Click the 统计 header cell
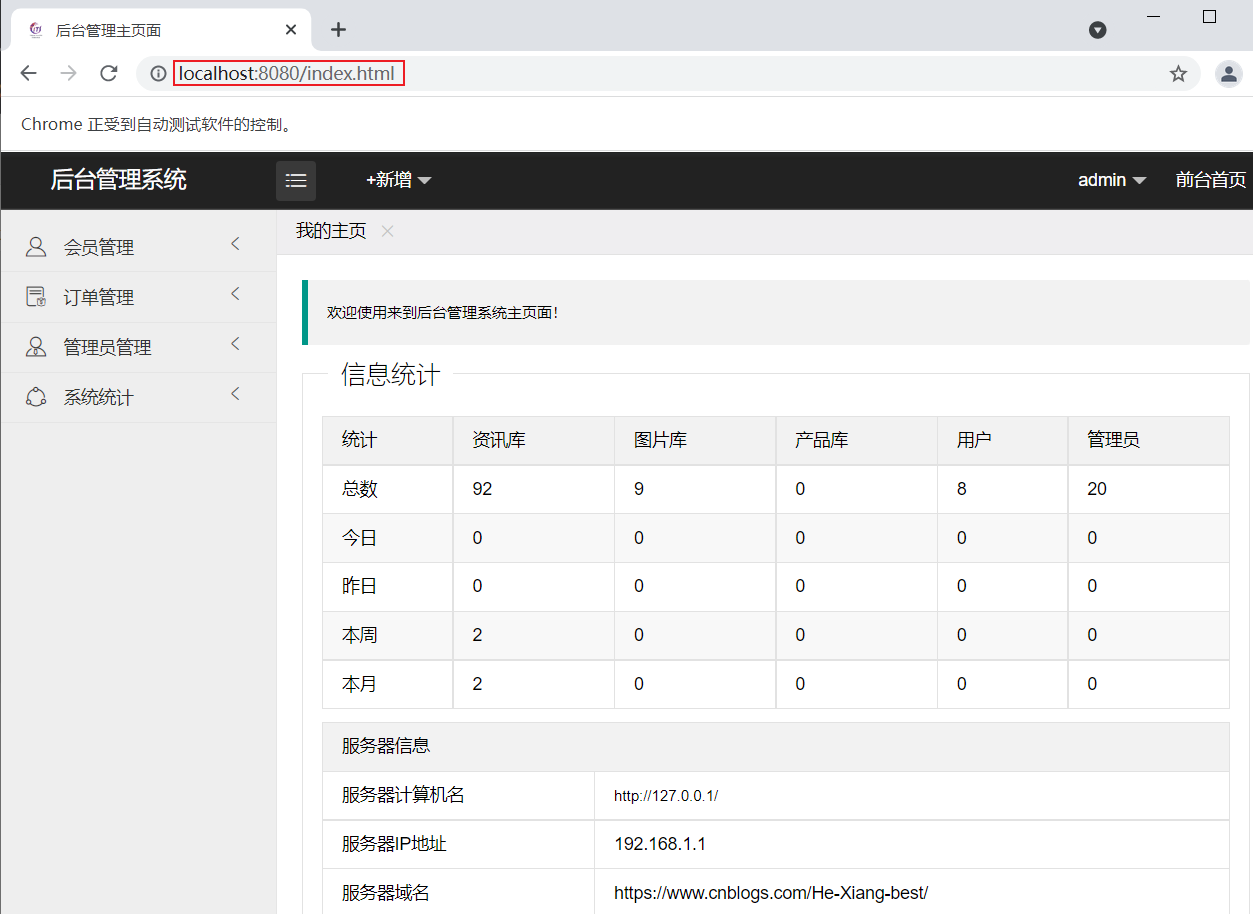Viewport: 1253px width, 914px height. pos(360,440)
